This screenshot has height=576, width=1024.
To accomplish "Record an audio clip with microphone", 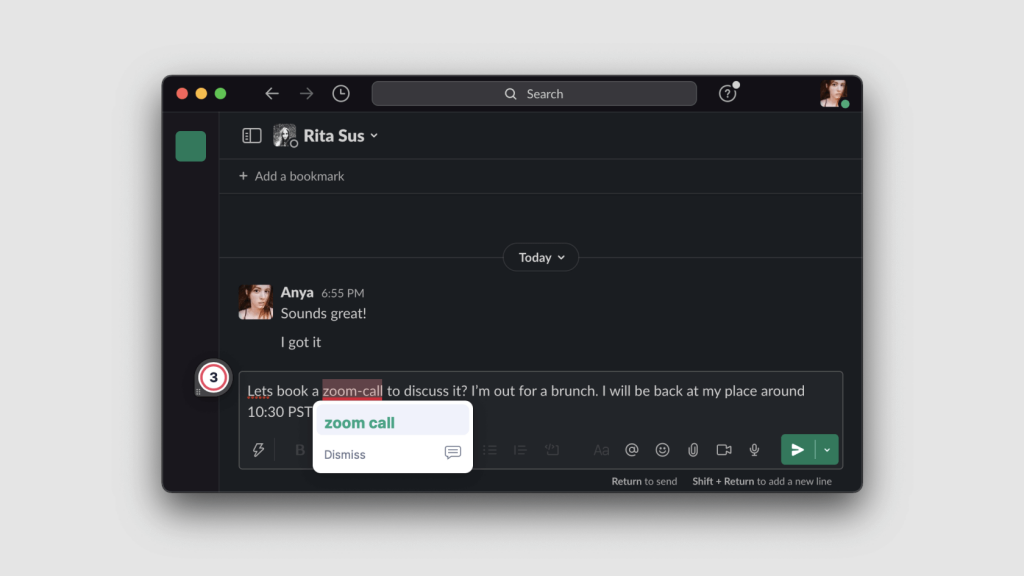I will (755, 450).
